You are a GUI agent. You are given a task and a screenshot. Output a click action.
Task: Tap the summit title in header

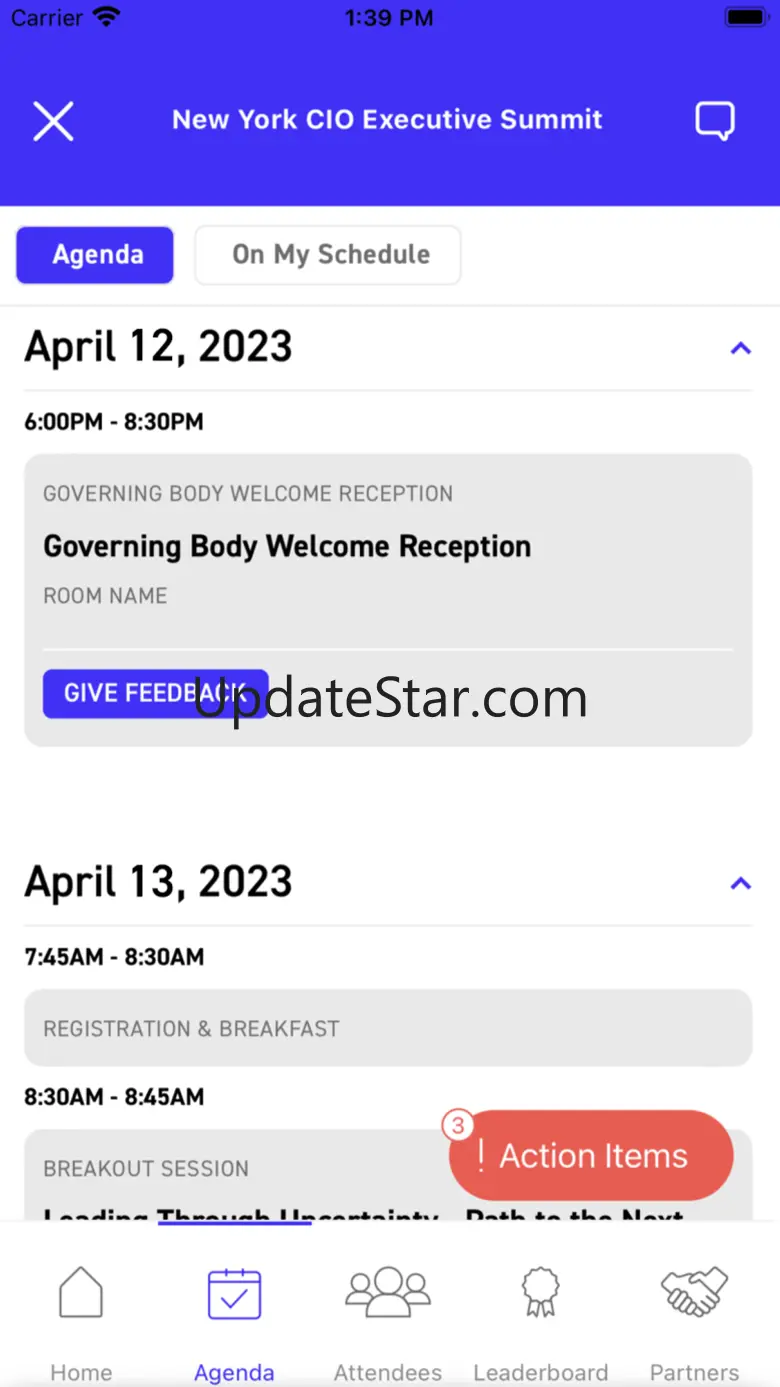coord(387,120)
